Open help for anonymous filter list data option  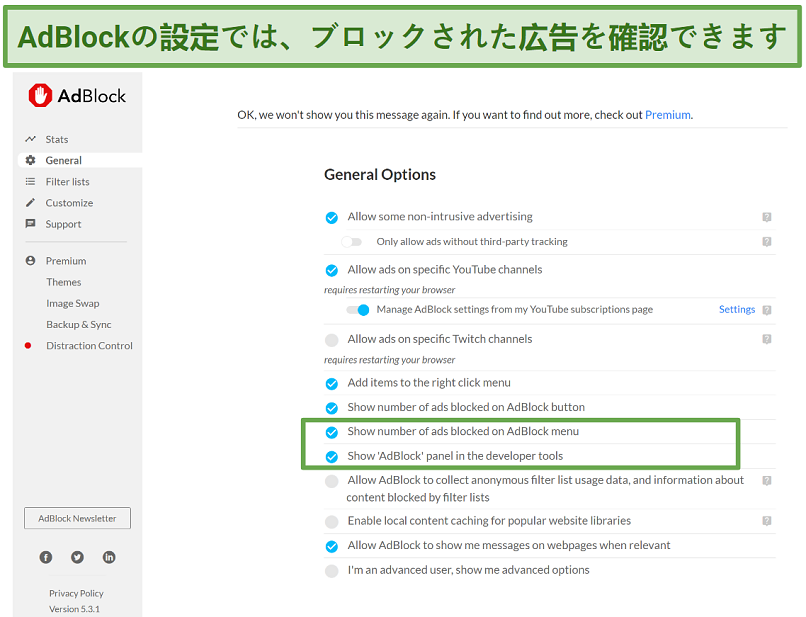[766, 481]
